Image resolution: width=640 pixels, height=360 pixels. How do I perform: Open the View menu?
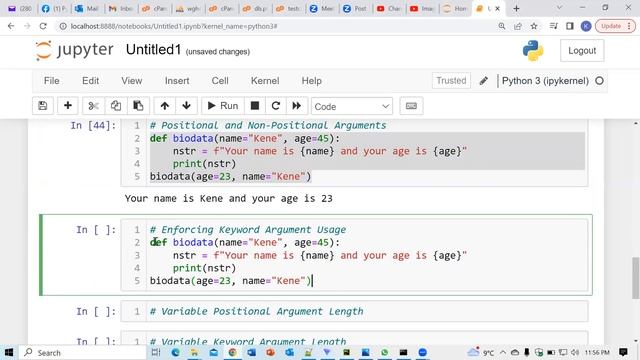131,81
